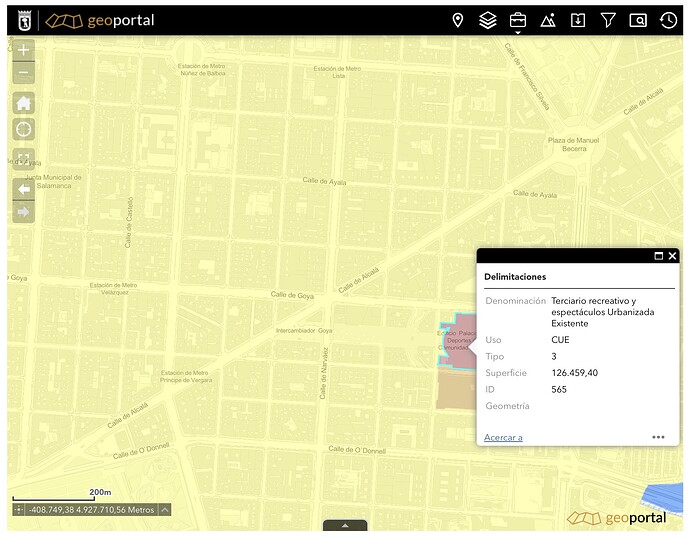This screenshot has height=537, width=690.
Task: Expand the coordinate system options chevron
Action: click(165, 510)
